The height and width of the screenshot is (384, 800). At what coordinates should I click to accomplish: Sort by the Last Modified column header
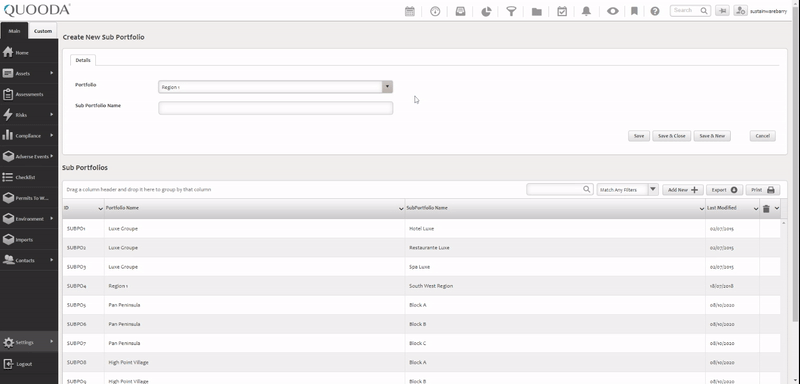[x=721, y=208]
